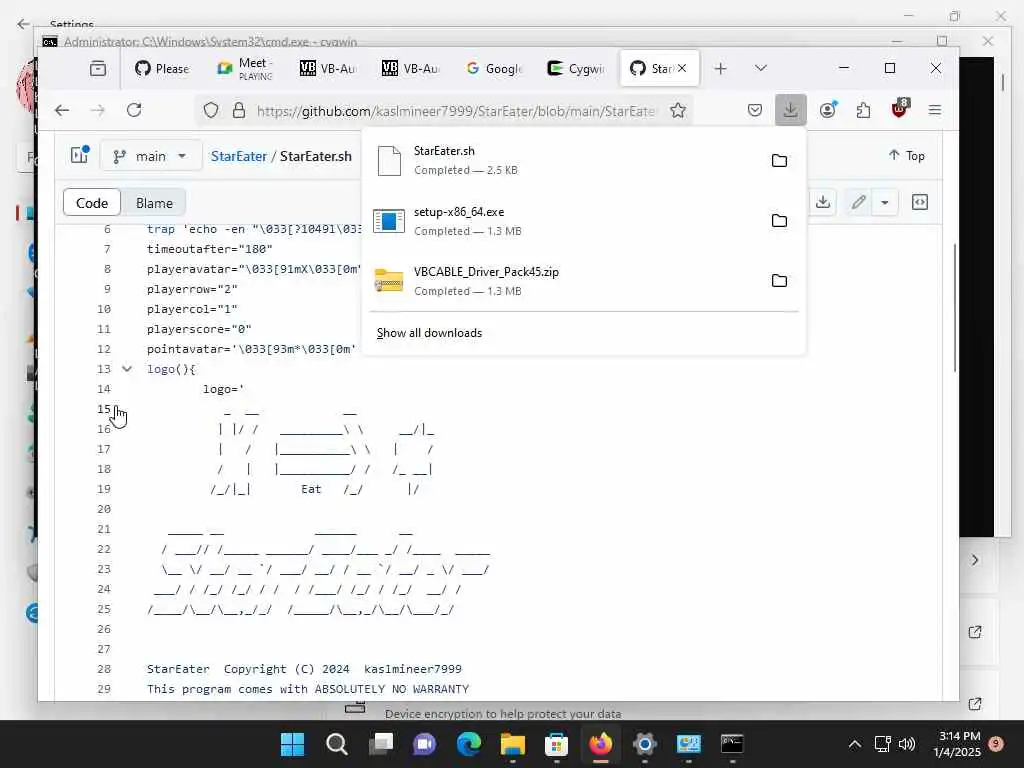The width and height of the screenshot is (1024, 768).
Task: Open the taskbar clock showing 3:14 PM
Action: pos(957,744)
